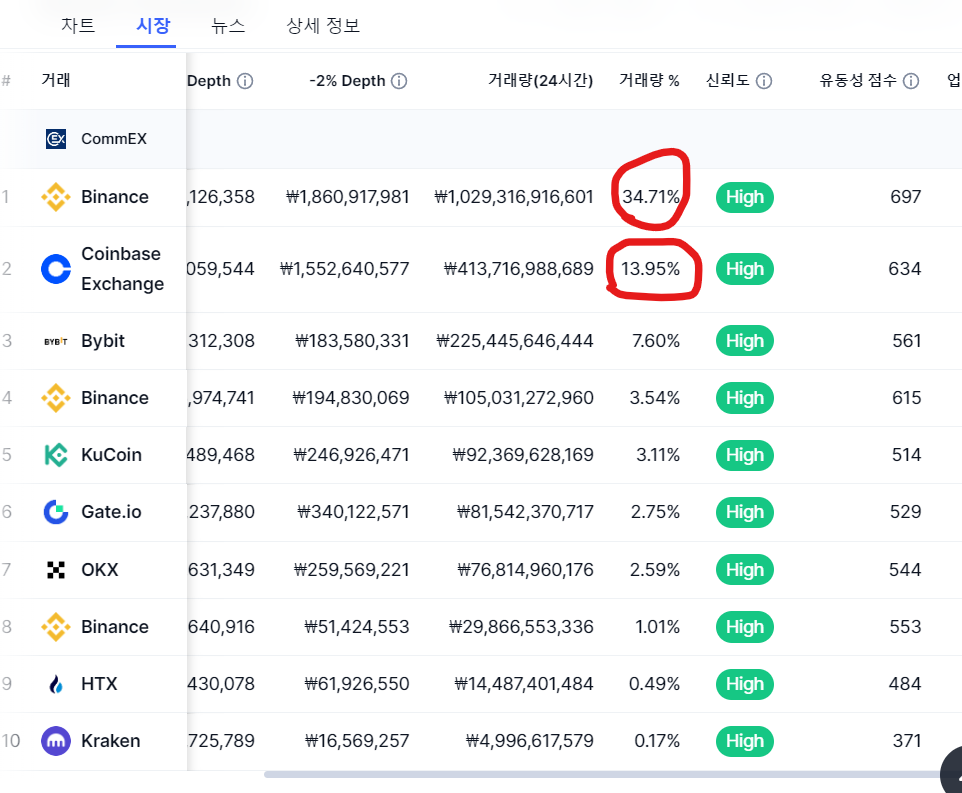Click the liquidity score 544
The image size is (962, 793).
pos(905,570)
